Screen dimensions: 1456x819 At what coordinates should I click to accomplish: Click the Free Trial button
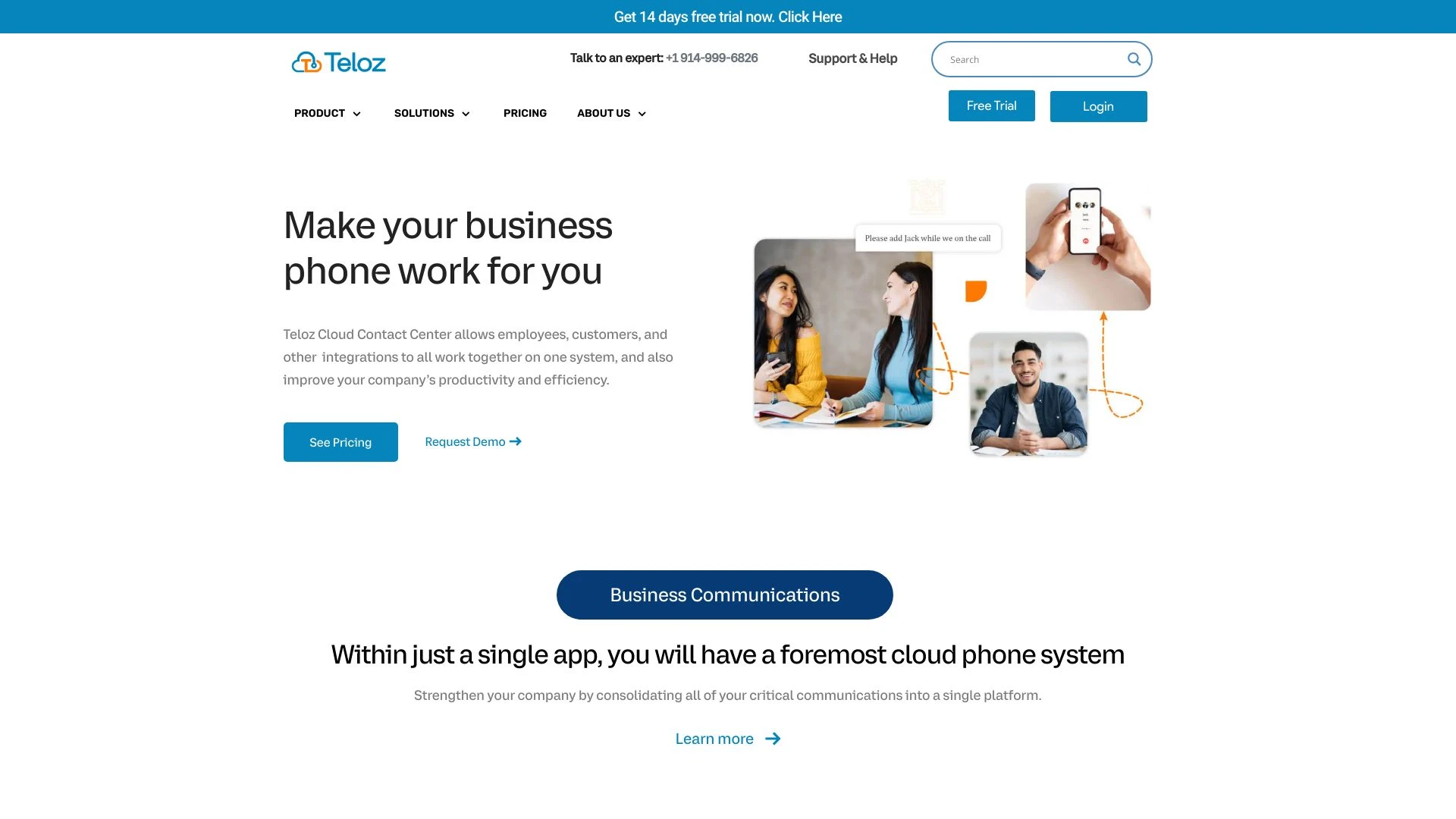(991, 105)
